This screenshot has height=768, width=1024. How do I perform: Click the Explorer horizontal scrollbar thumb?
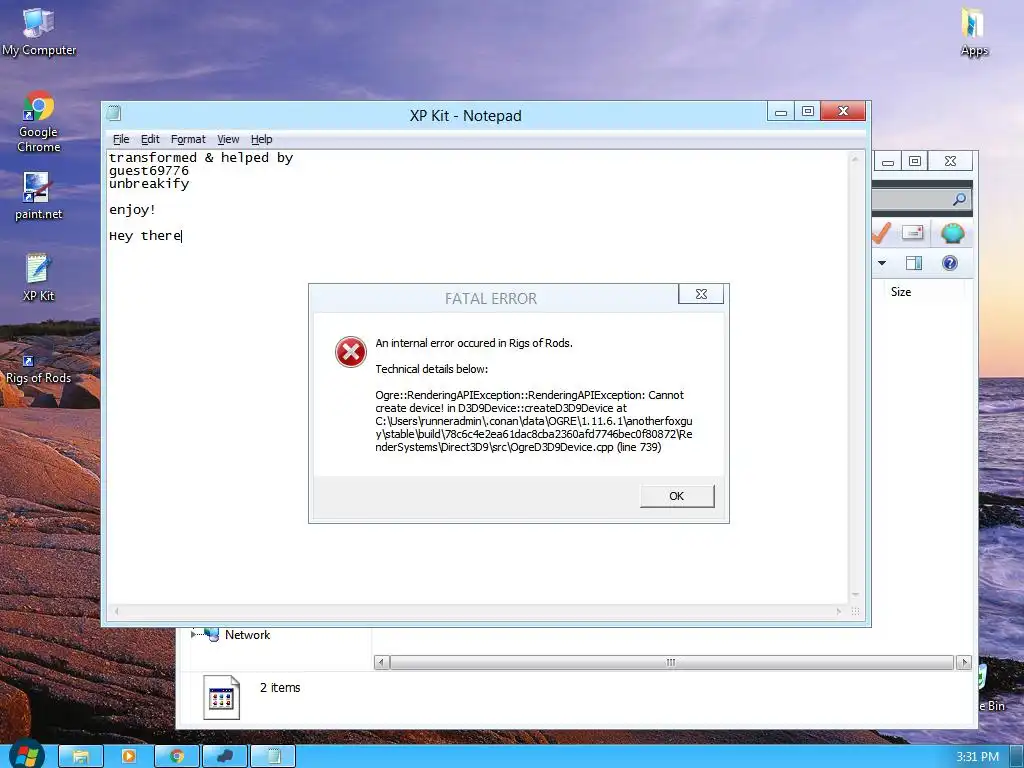(671, 662)
